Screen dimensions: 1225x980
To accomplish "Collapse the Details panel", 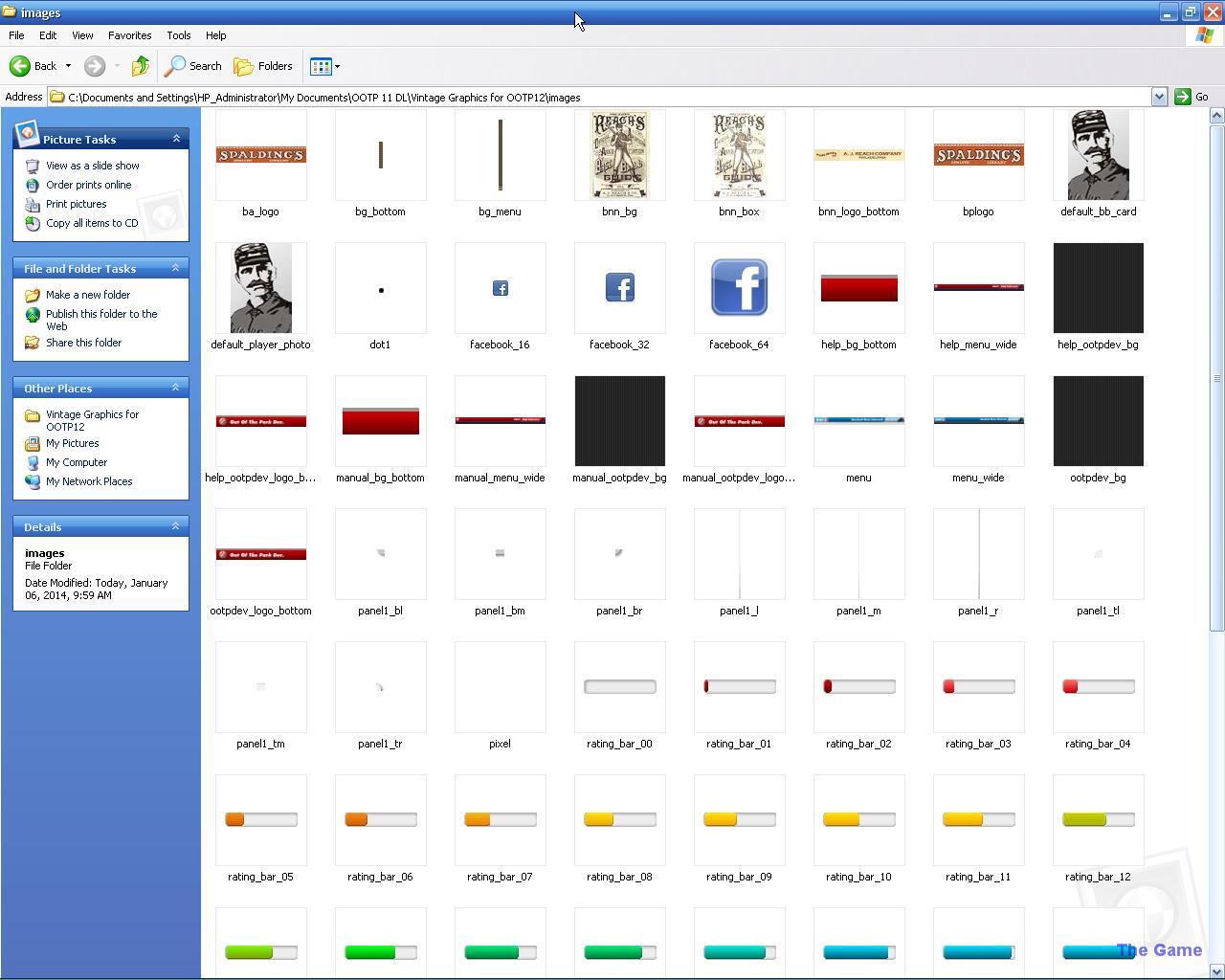I will tap(176, 526).
